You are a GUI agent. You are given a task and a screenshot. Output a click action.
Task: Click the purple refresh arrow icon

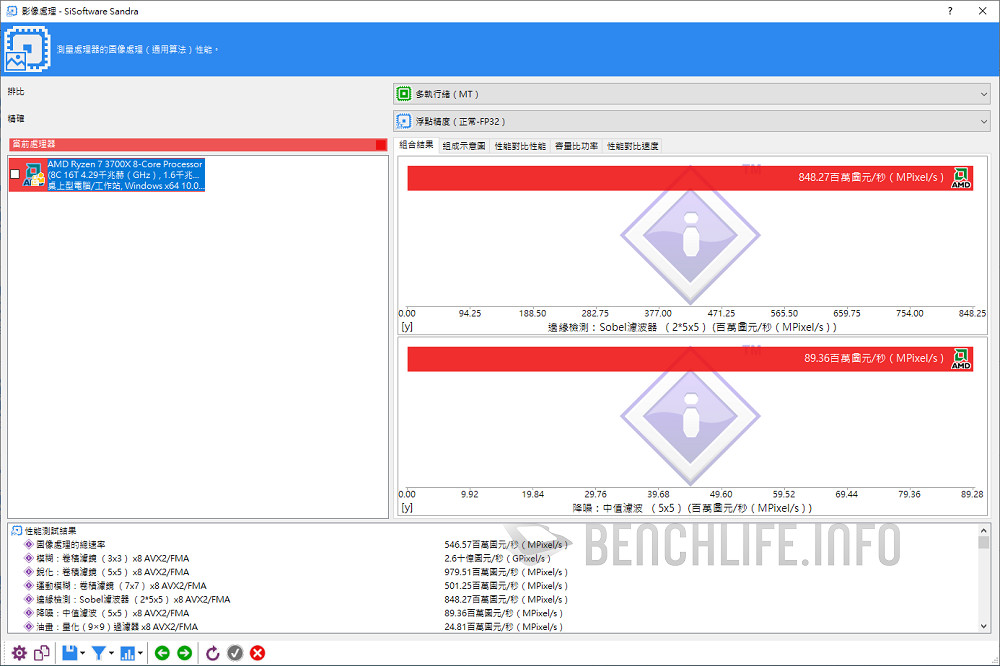coord(212,653)
